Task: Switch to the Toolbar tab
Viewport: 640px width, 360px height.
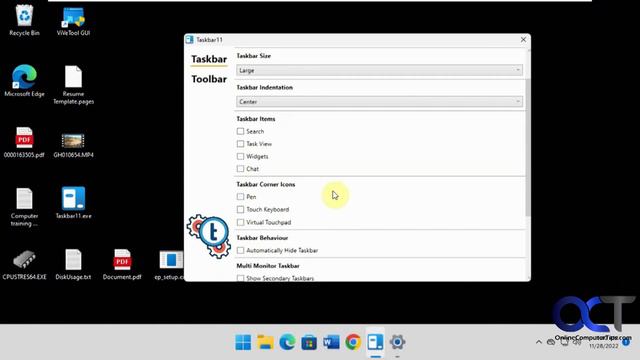Action: 209,79
